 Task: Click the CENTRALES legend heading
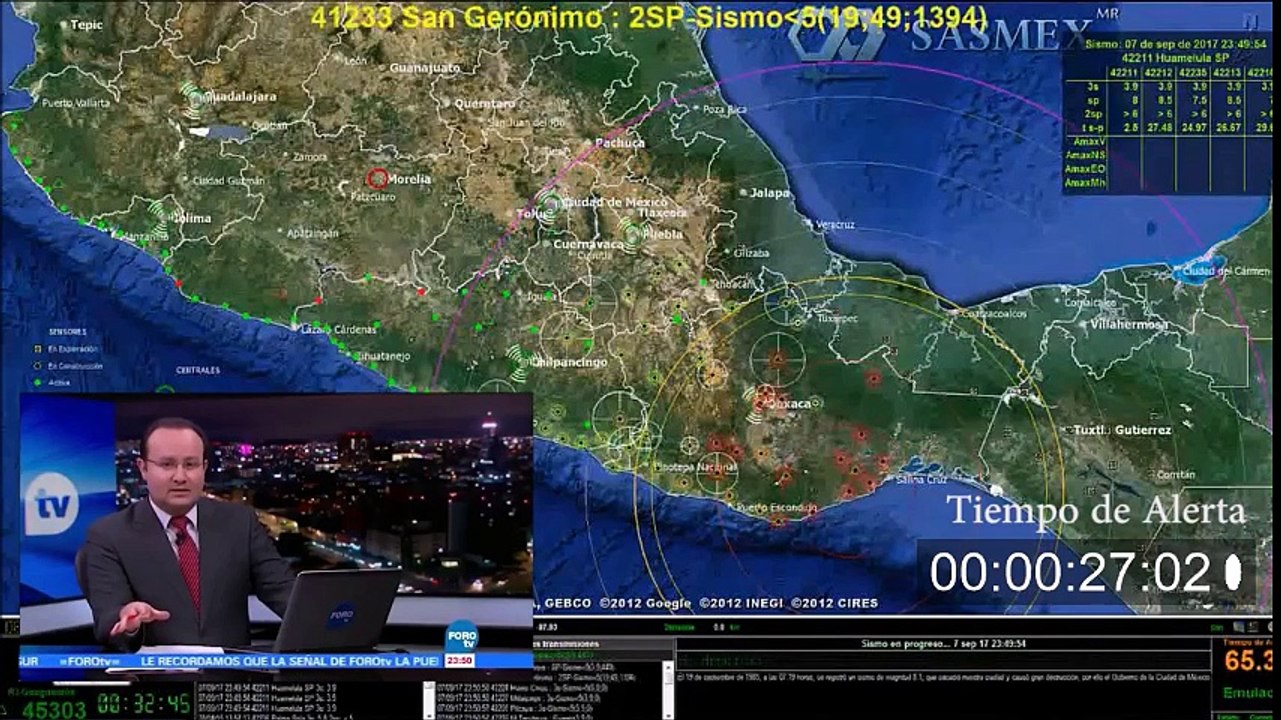198,370
